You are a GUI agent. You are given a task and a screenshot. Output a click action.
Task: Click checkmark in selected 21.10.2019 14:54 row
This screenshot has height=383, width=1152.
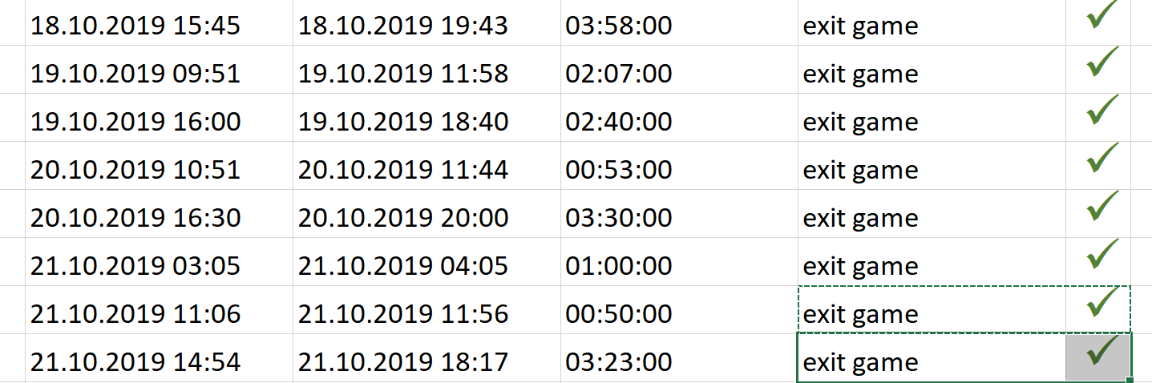(x=1102, y=351)
